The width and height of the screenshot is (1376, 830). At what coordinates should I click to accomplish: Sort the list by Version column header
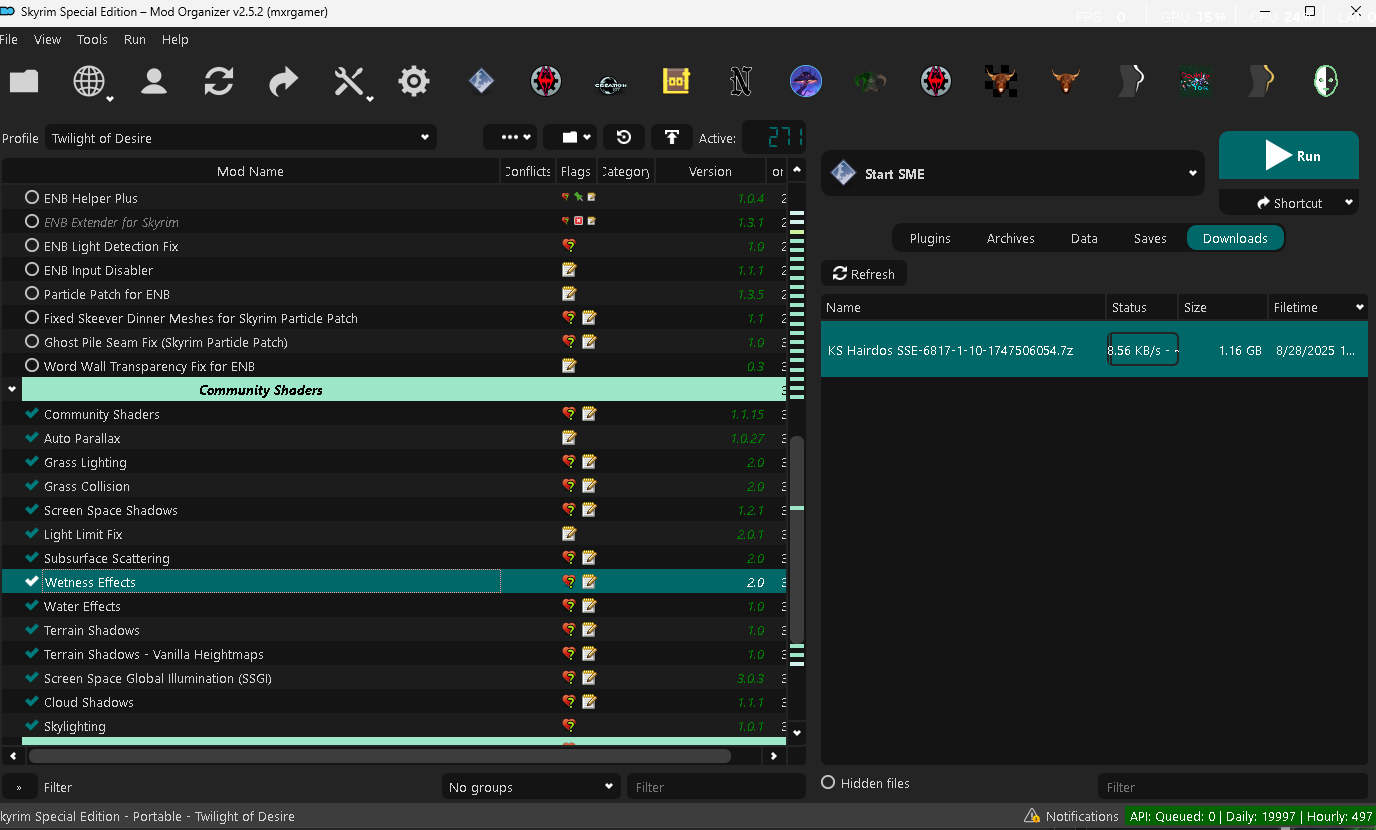tap(710, 171)
